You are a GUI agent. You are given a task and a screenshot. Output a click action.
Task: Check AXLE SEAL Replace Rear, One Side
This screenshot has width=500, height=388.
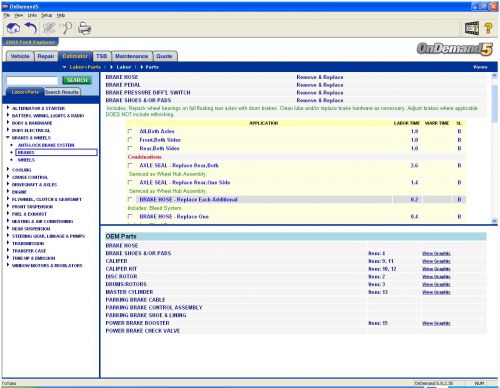click(x=130, y=182)
